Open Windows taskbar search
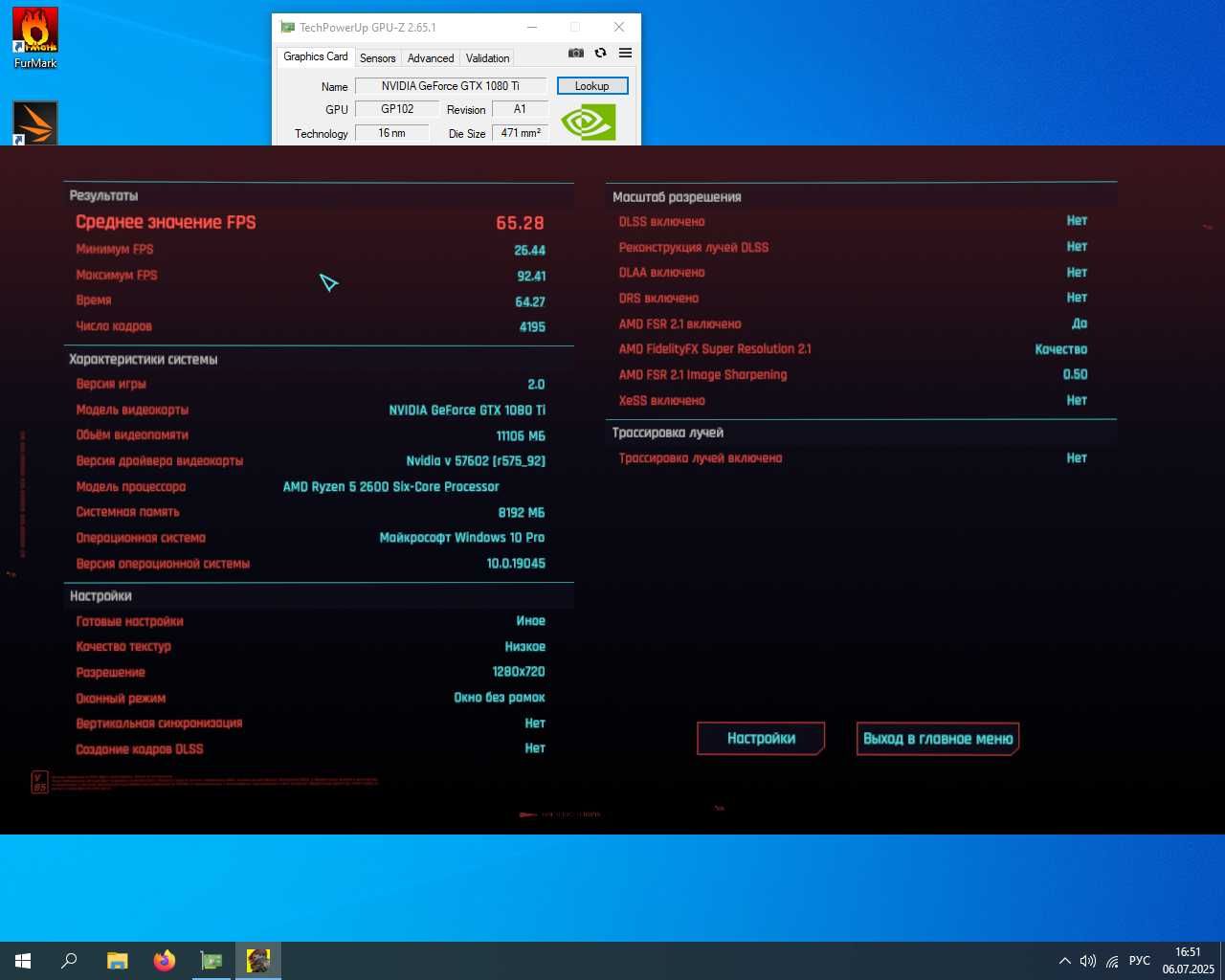 click(x=69, y=961)
